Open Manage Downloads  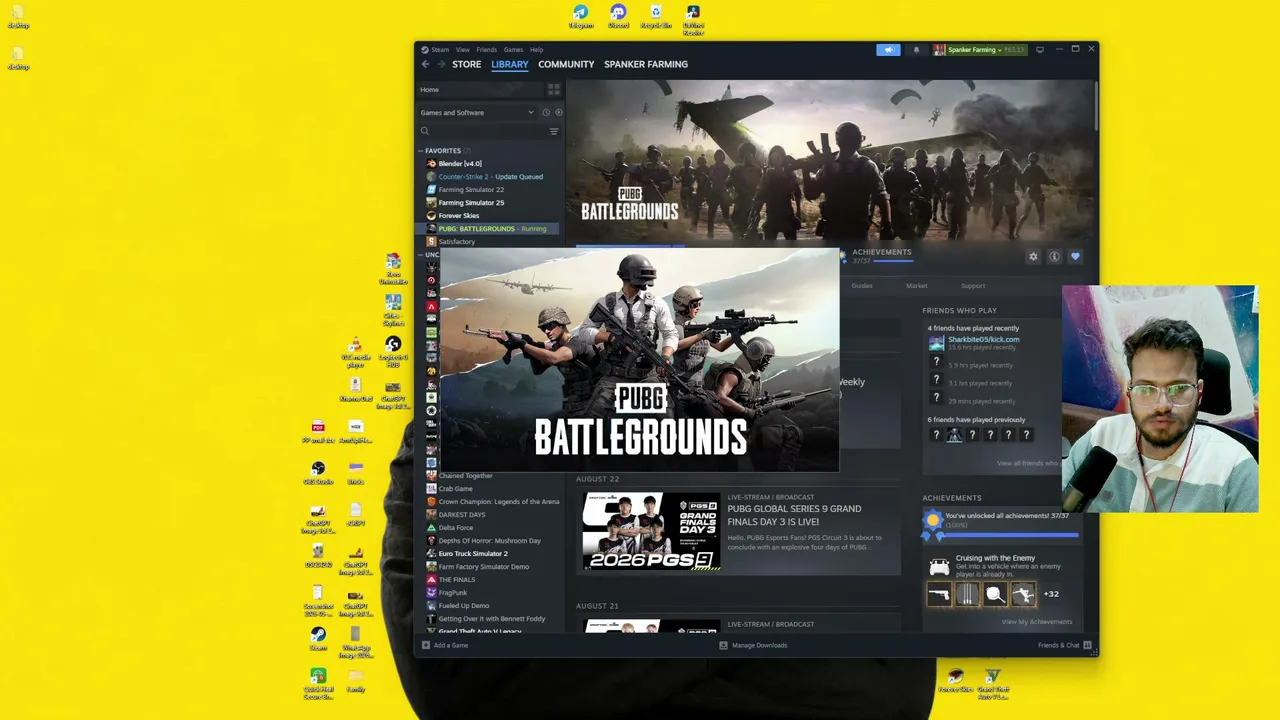[x=754, y=646]
